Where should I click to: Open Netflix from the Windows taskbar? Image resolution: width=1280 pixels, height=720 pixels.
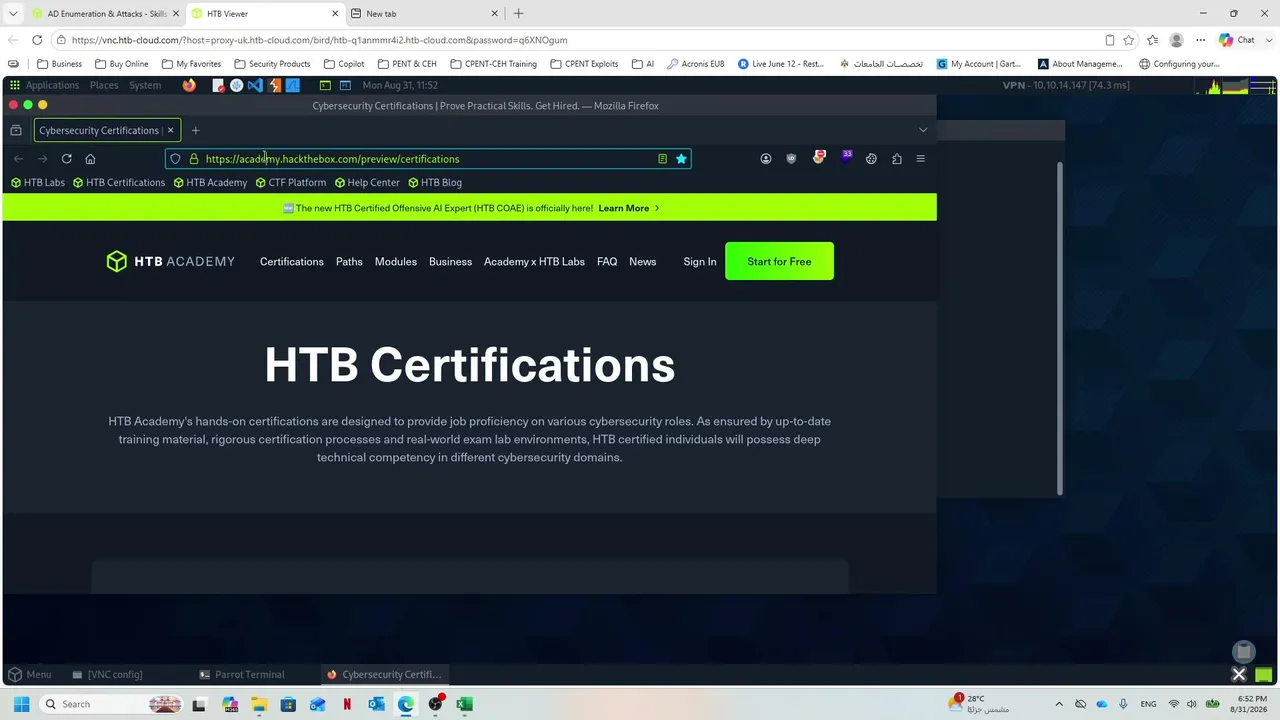tap(347, 704)
